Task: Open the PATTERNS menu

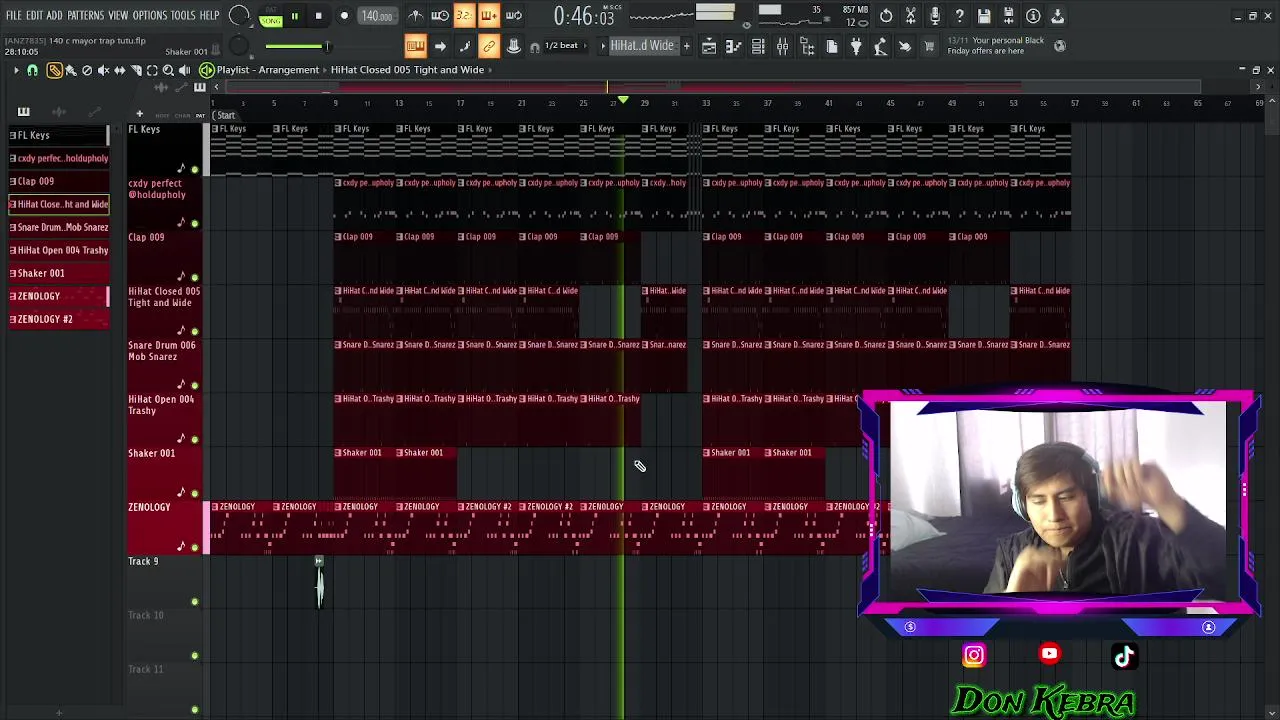Action: click(85, 16)
